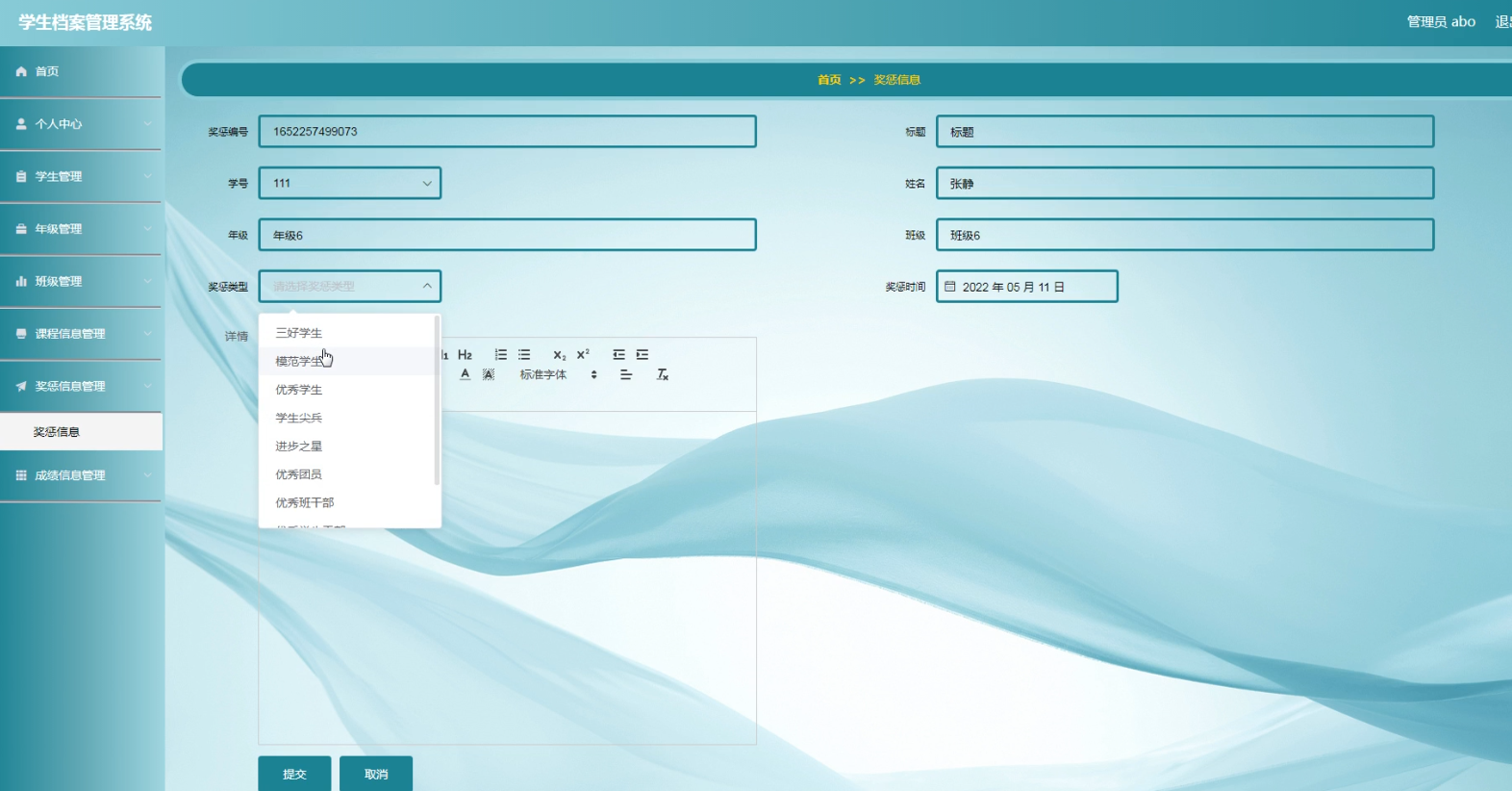Open the 标准字体 font dropdown
This screenshot has width=1512, height=791.
[559, 374]
